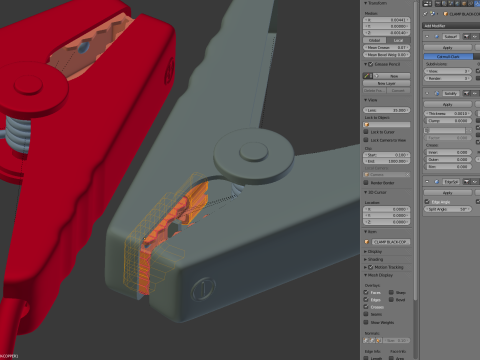Enable Lock to Cursor checkbox

coord(366,132)
